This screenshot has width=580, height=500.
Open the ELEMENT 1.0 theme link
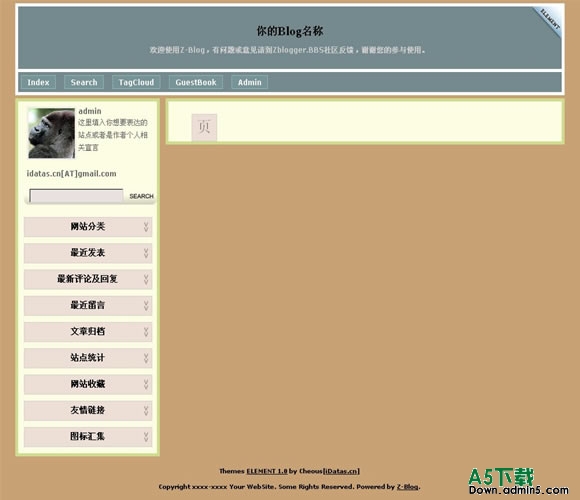click(x=267, y=471)
